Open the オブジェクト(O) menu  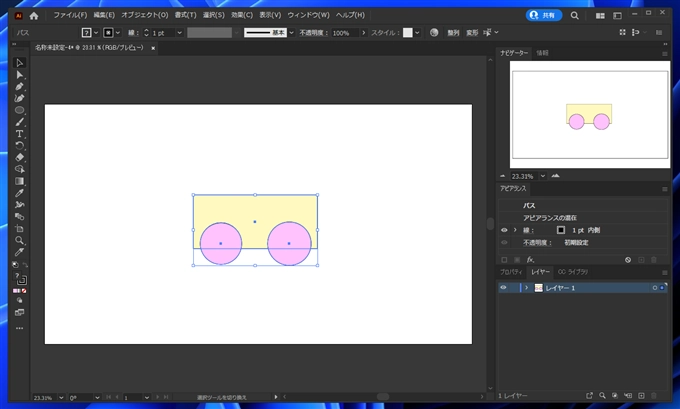click(x=144, y=15)
